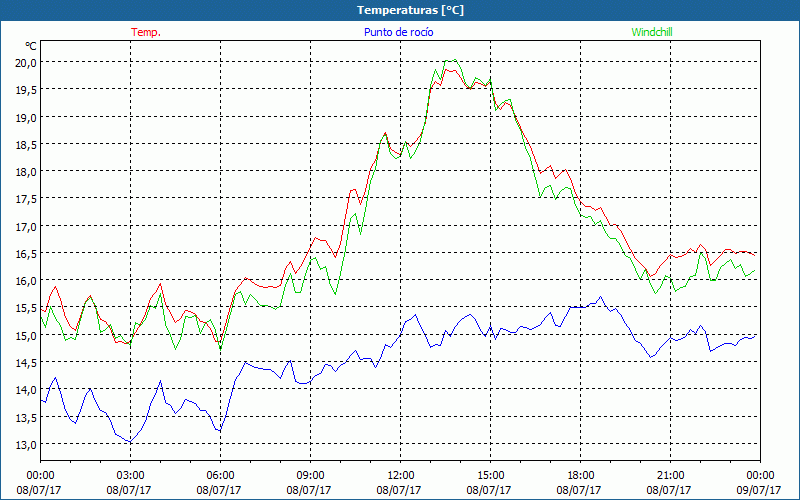The height and width of the screenshot is (500, 800).
Task: Click the 16,5 y-axis value
Action: click(26, 254)
